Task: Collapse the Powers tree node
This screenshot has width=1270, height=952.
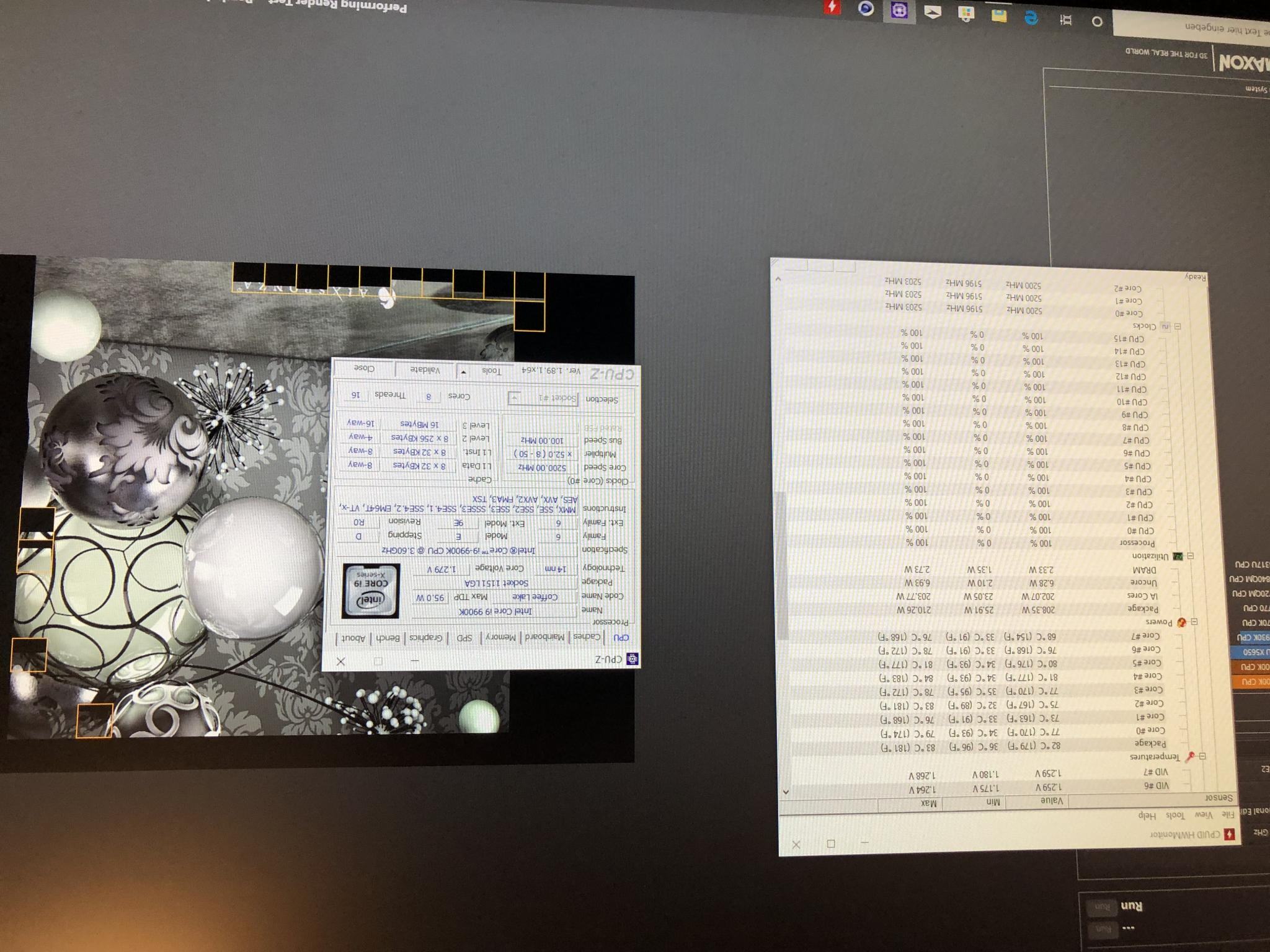Action: [x=1193, y=622]
